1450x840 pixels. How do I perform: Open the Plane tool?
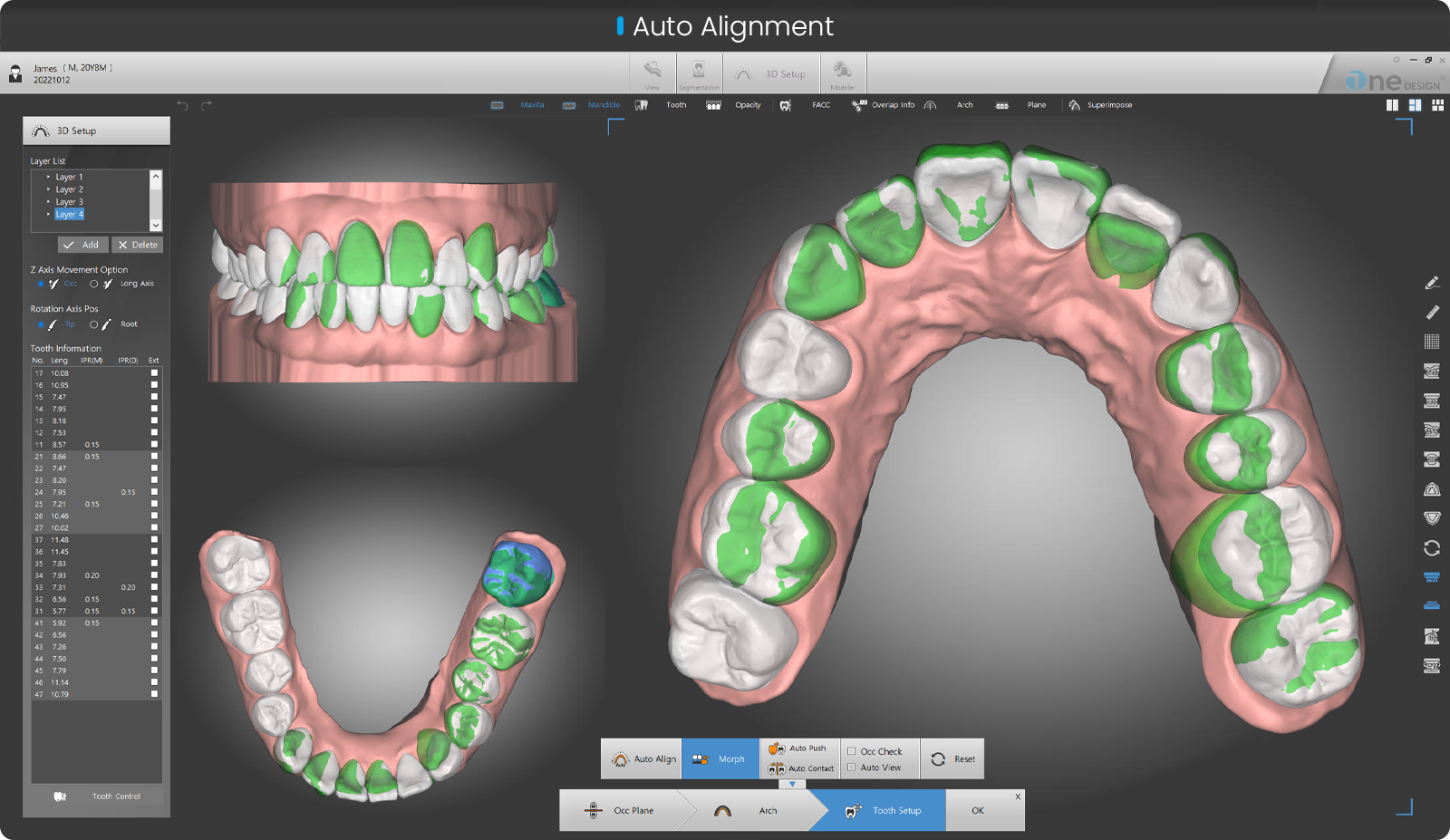pos(1029,104)
